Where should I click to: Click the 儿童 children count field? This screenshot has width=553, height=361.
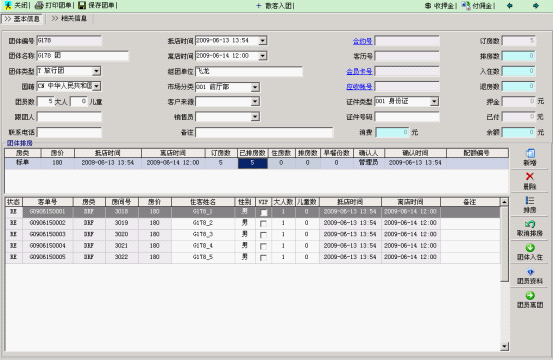[79, 102]
